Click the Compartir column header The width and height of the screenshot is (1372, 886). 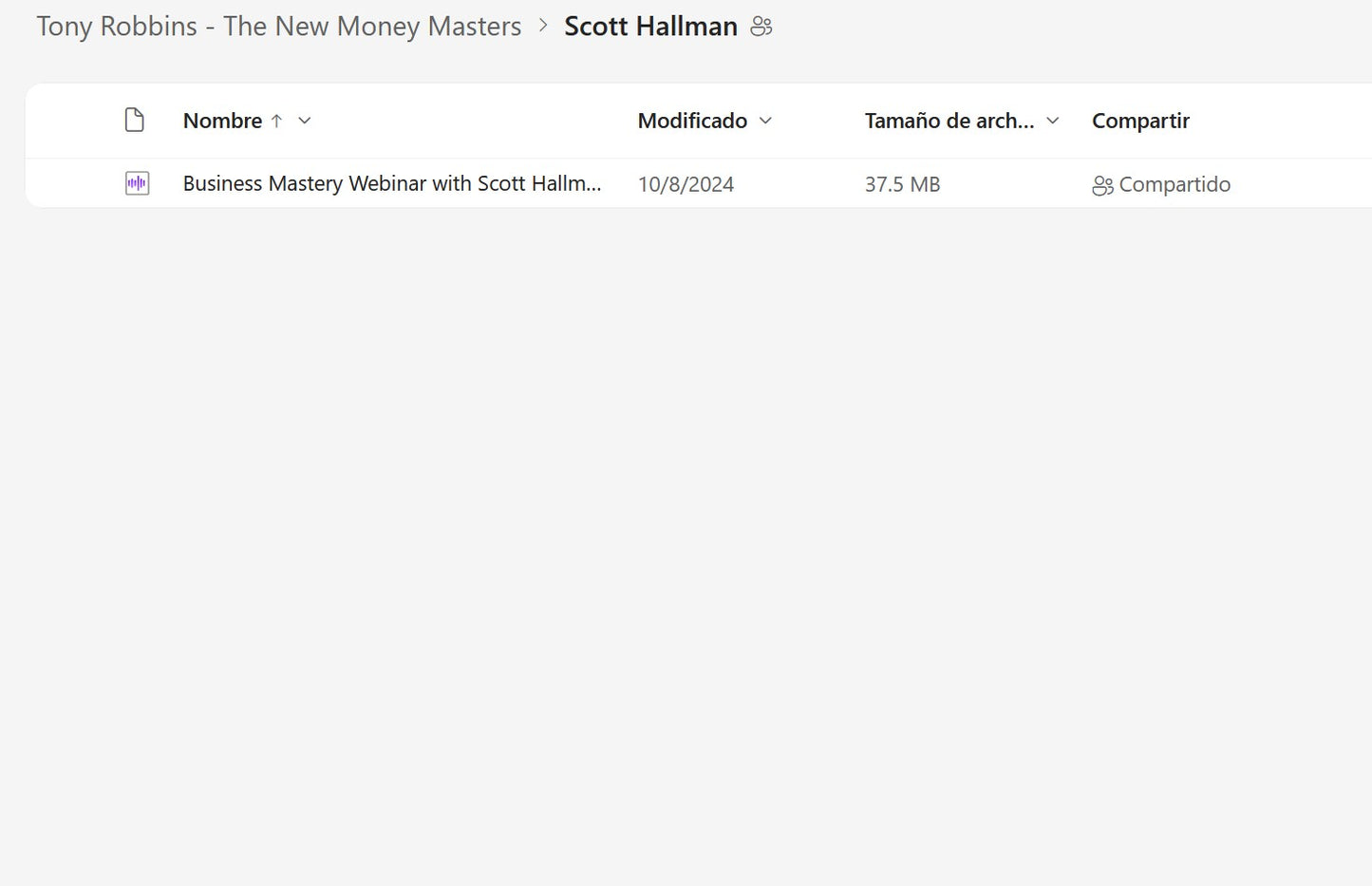coord(1140,121)
